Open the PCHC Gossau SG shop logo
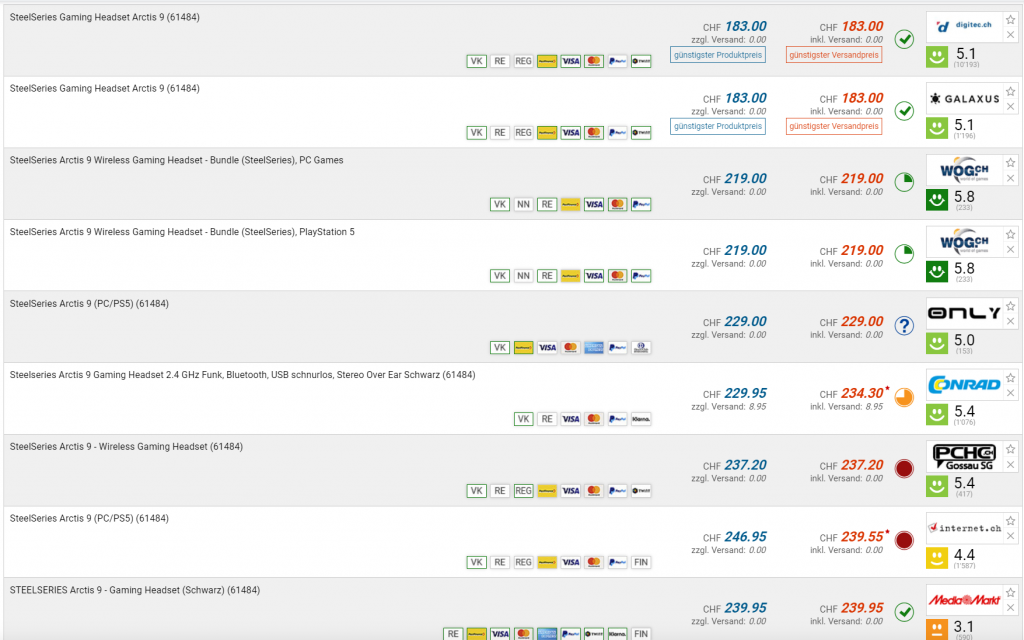 (963, 456)
